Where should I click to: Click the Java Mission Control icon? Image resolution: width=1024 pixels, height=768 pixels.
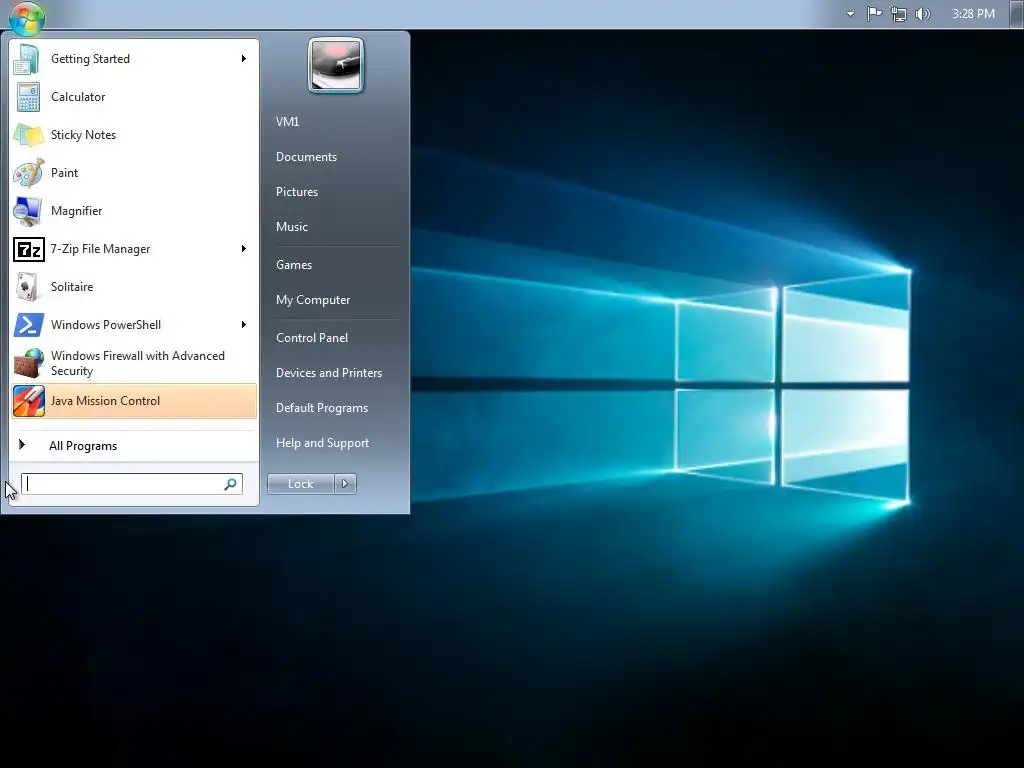pos(29,401)
